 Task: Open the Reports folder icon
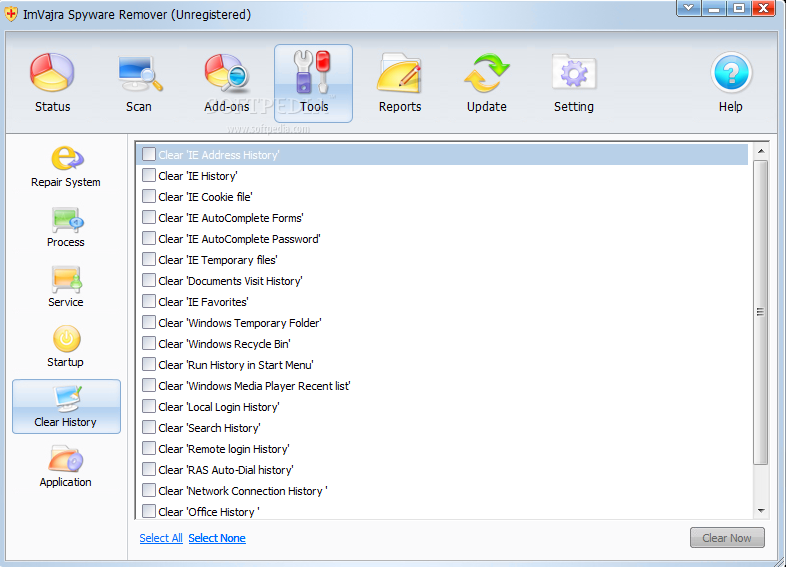[x=400, y=73]
